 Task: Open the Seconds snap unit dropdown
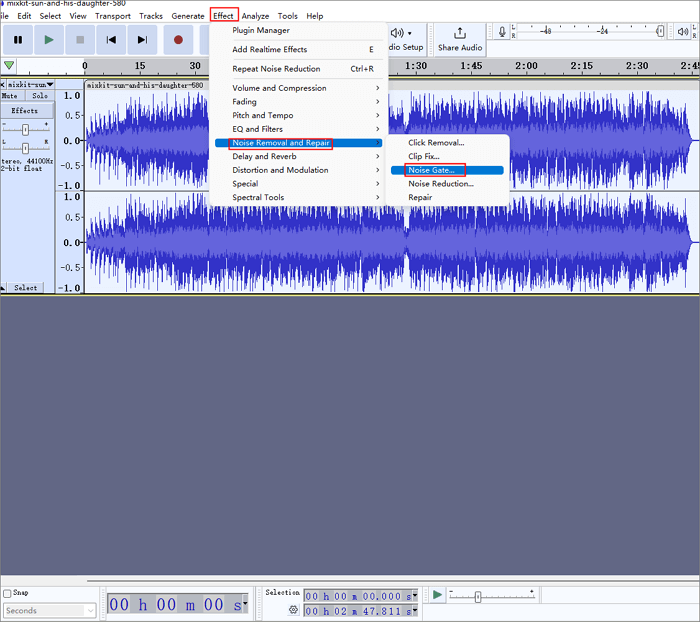click(x=49, y=610)
